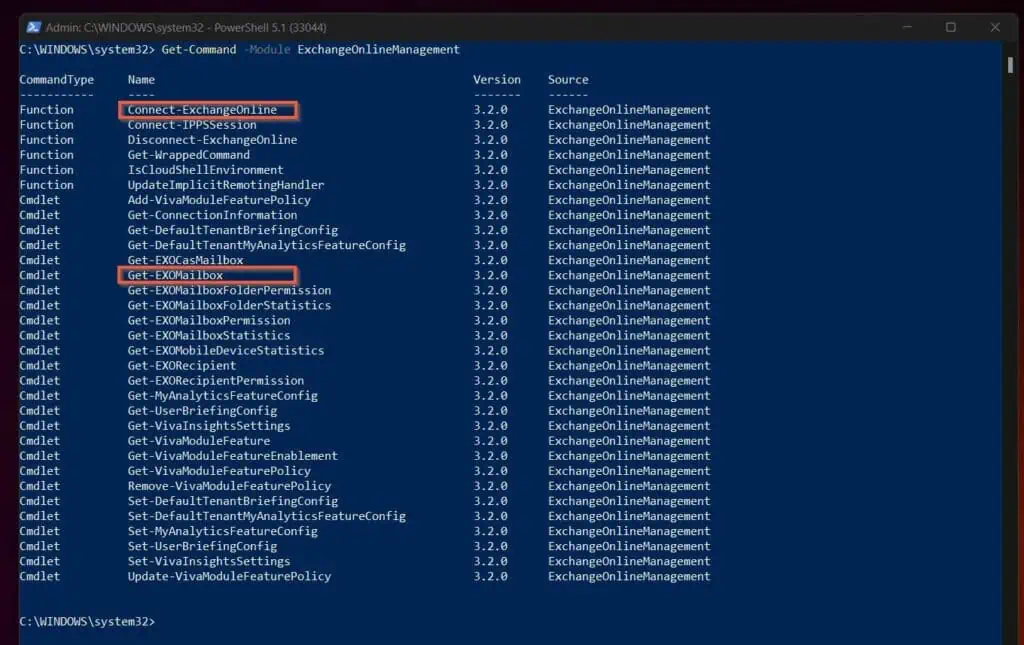Click the Get-ConnectionInformation cmdlet name
1024x645 pixels.
click(x=212, y=215)
